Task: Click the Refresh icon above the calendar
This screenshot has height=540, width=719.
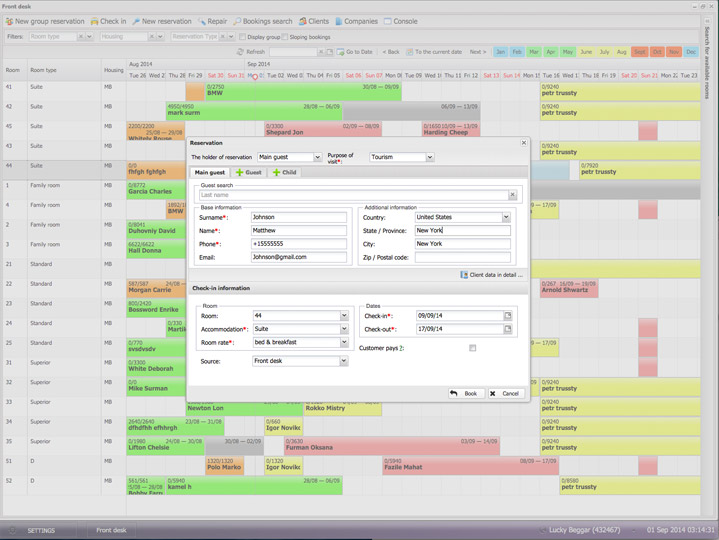Action: tap(240, 52)
